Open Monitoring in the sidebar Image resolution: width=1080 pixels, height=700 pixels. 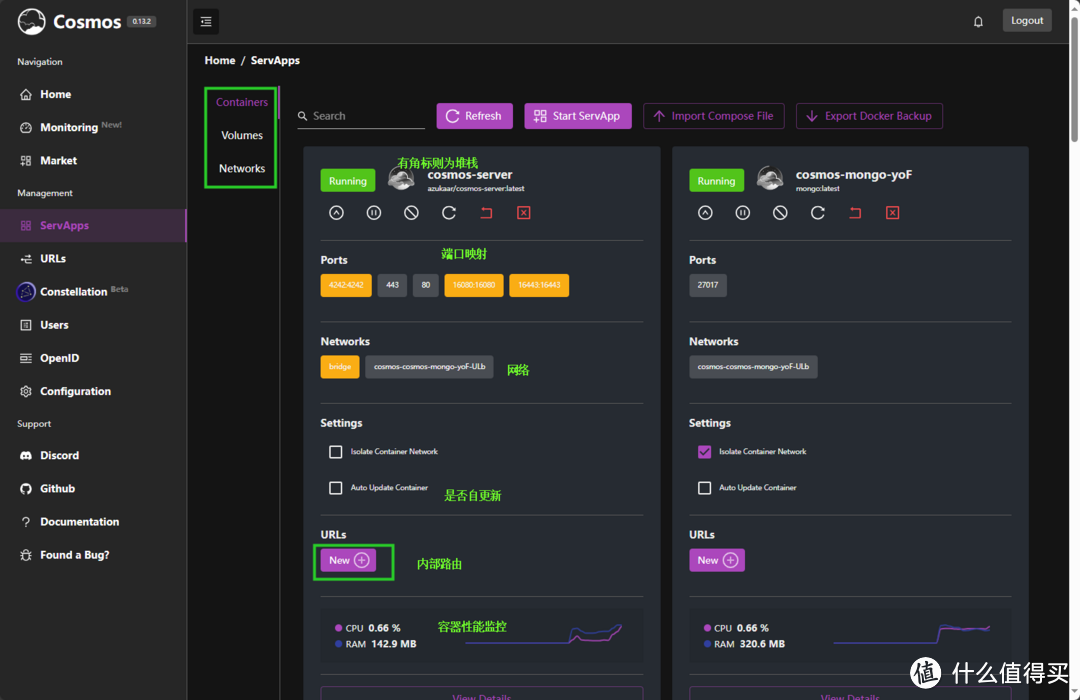click(93, 127)
